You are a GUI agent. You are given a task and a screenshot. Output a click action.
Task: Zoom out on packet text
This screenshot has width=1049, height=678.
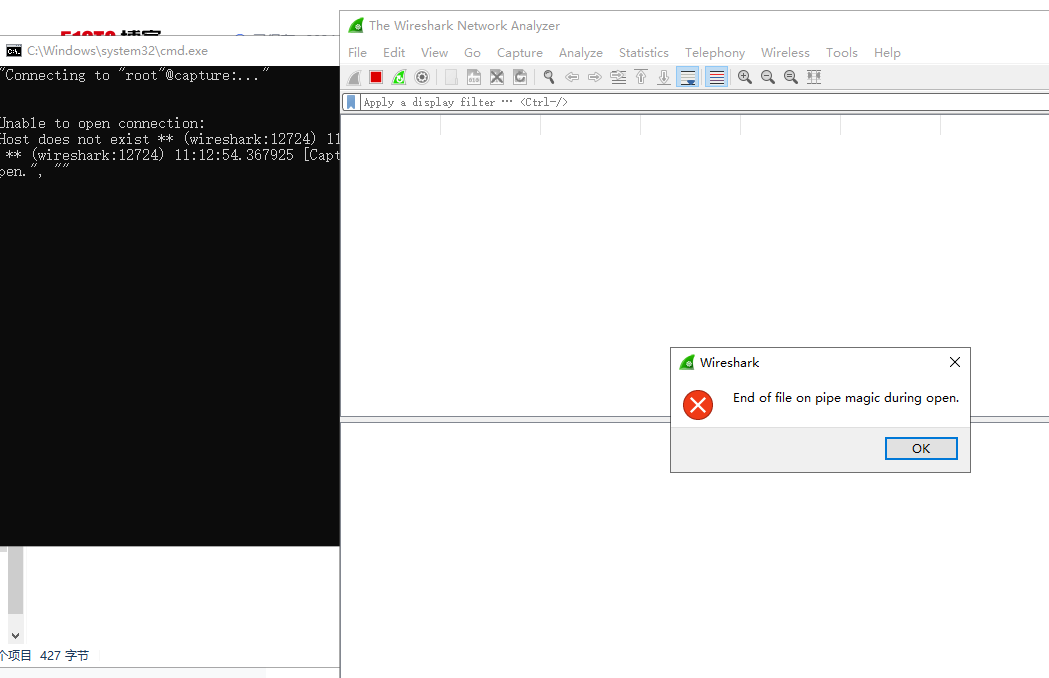(768, 78)
